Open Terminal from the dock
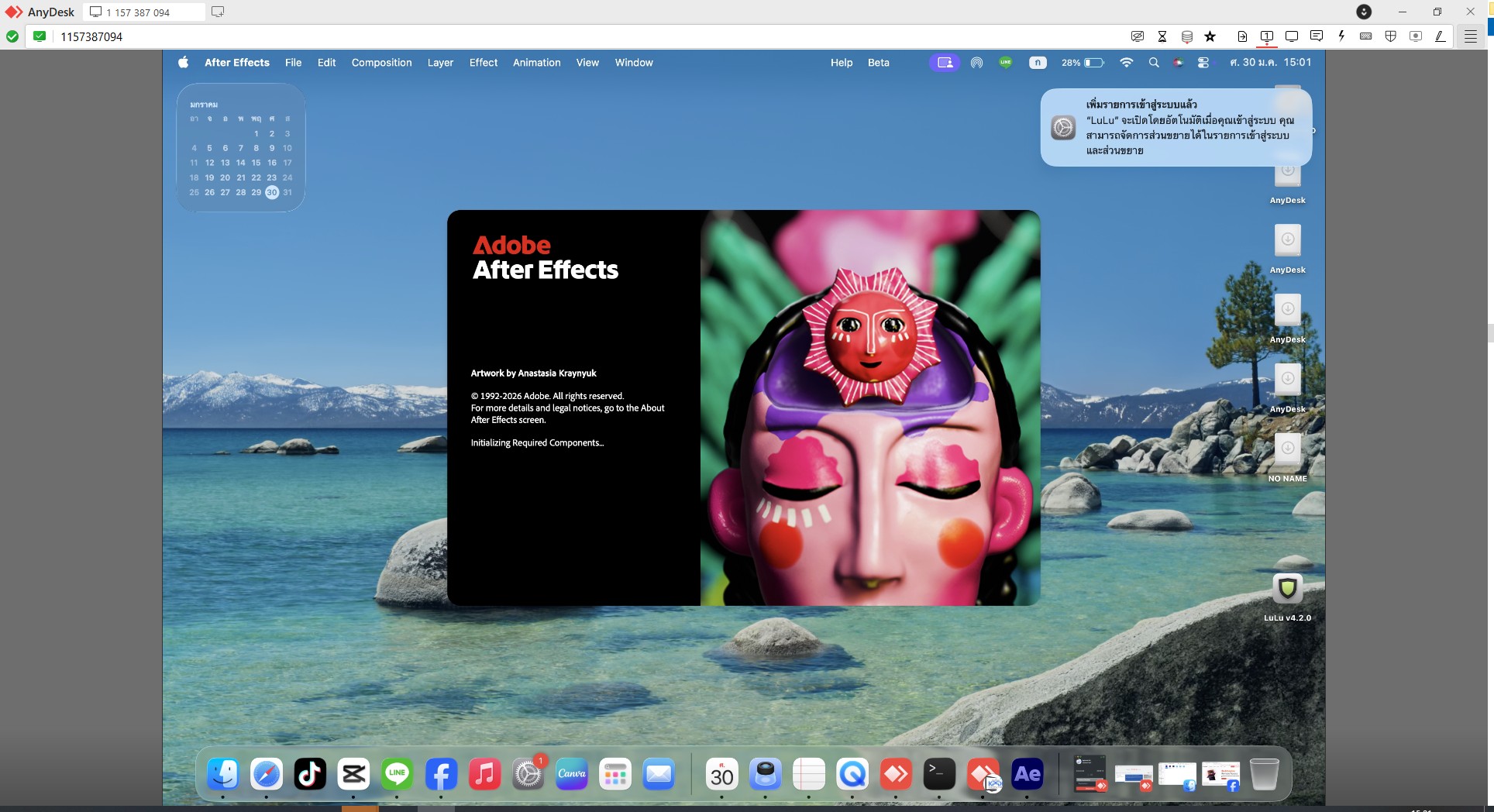Screen dimensions: 1494x812 point(939,774)
